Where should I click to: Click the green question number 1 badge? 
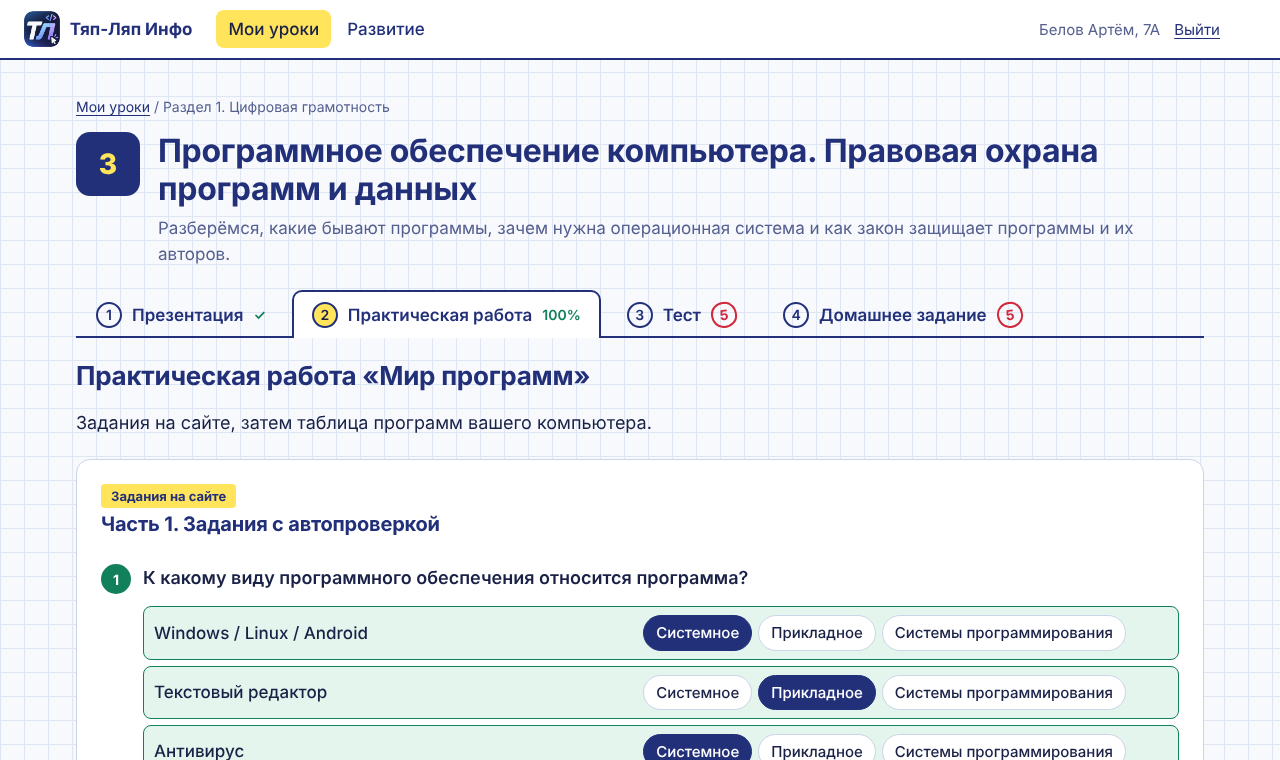(x=116, y=579)
